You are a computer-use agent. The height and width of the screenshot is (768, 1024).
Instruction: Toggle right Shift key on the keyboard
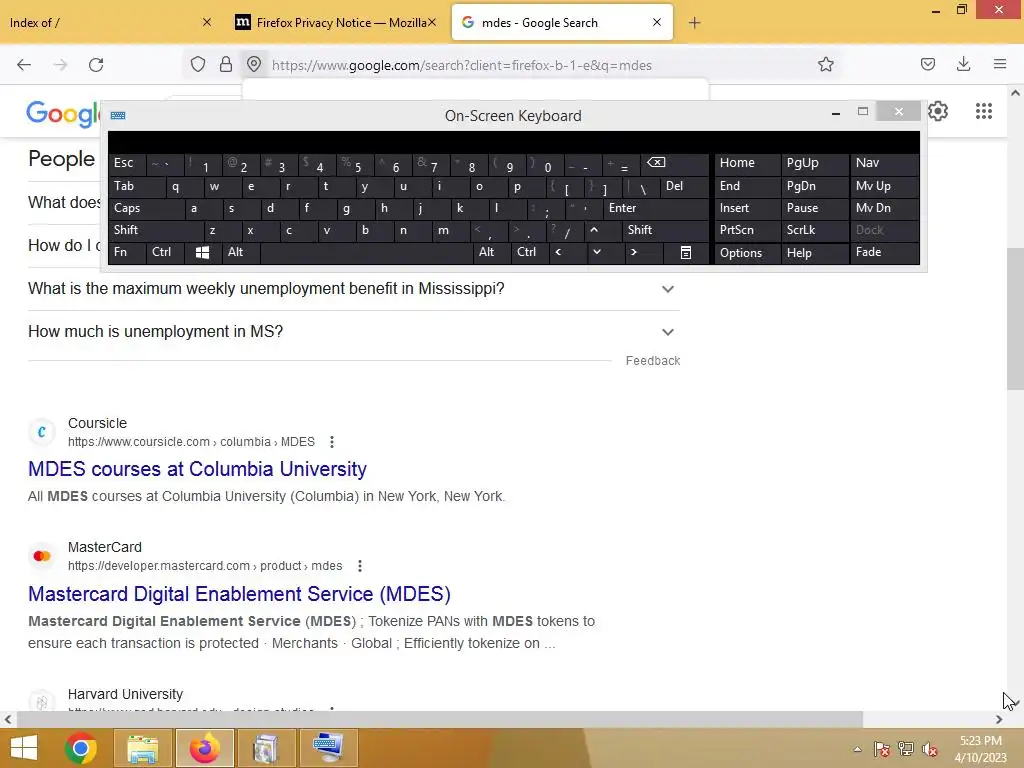point(664,230)
